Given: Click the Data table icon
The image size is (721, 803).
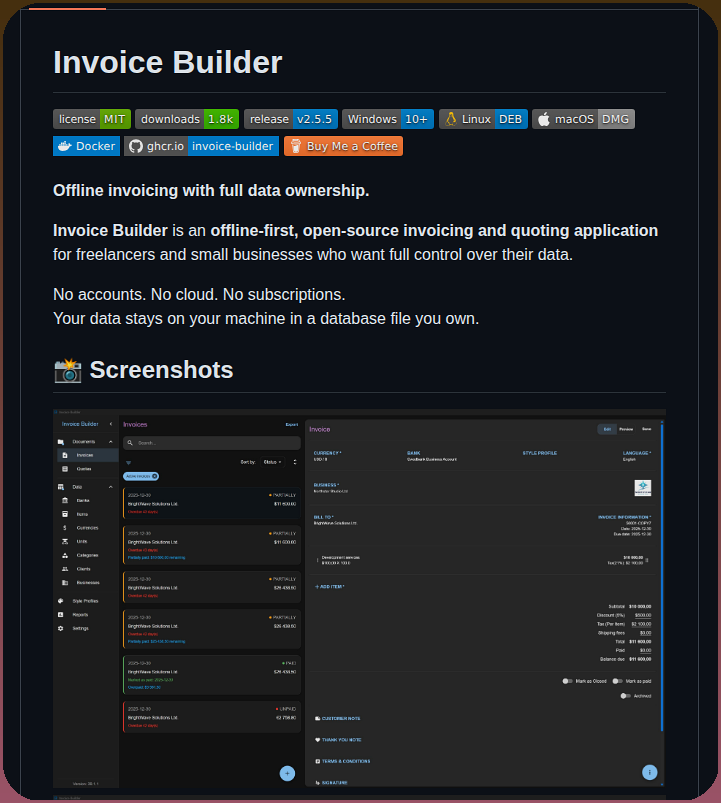Looking at the screenshot, I should [60, 487].
